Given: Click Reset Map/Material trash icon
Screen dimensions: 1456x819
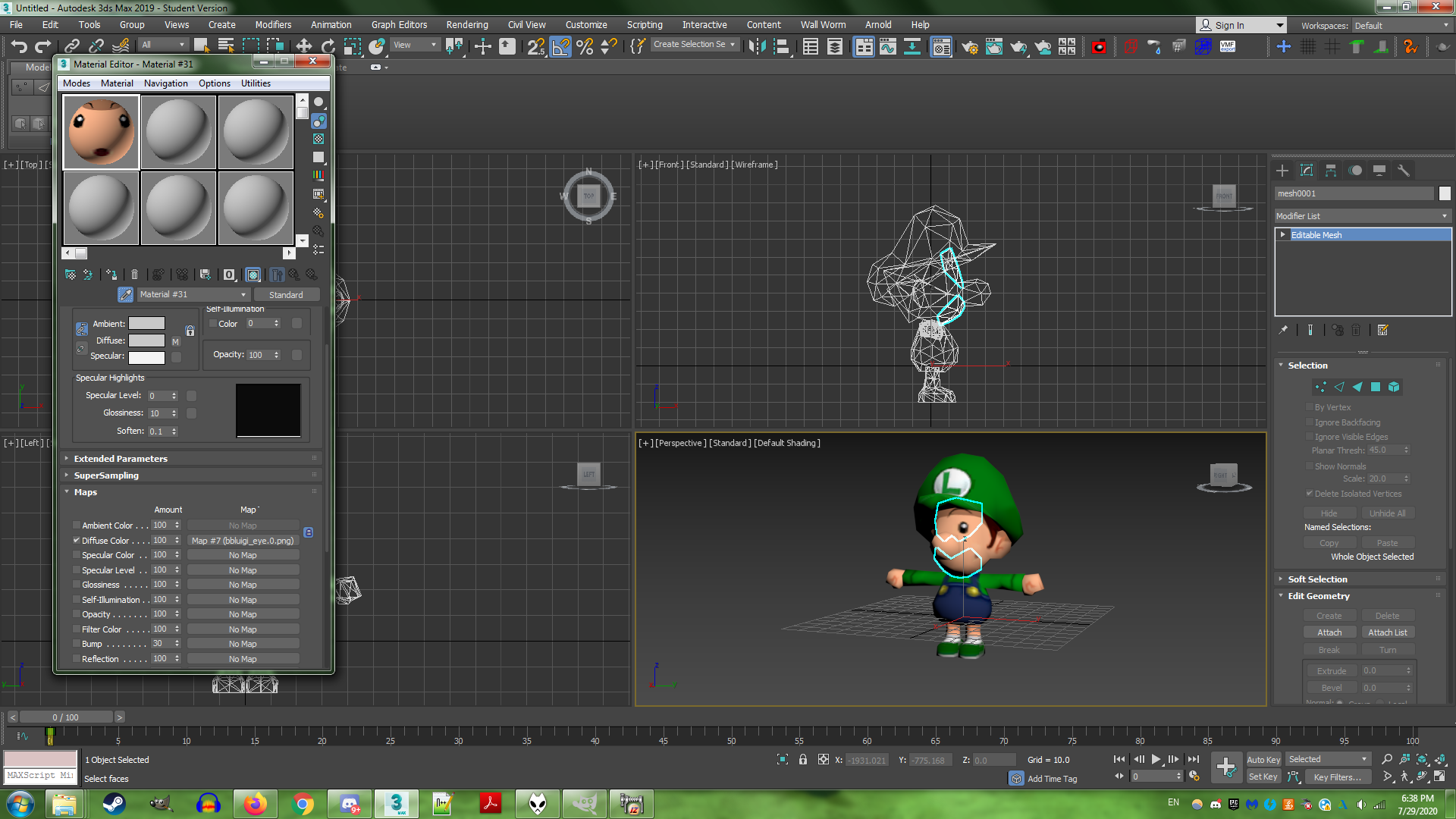Looking at the screenshot, I should point(134,275).
